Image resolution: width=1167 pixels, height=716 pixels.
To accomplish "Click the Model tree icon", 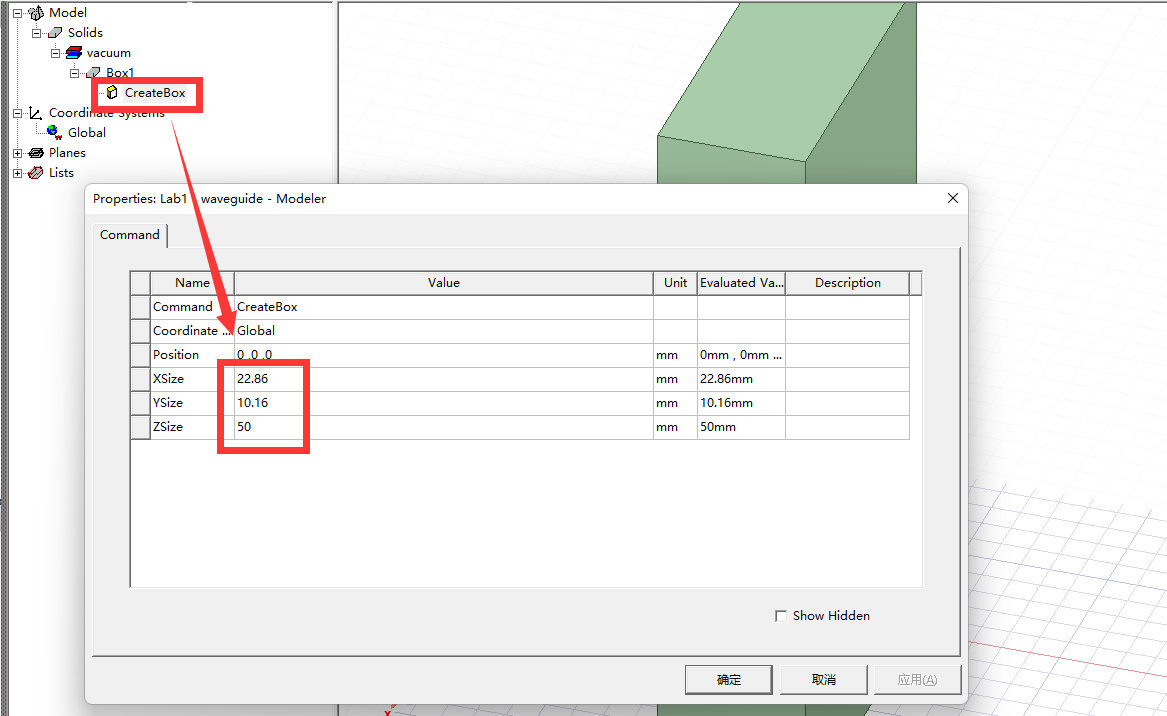I will coord(36,13).
